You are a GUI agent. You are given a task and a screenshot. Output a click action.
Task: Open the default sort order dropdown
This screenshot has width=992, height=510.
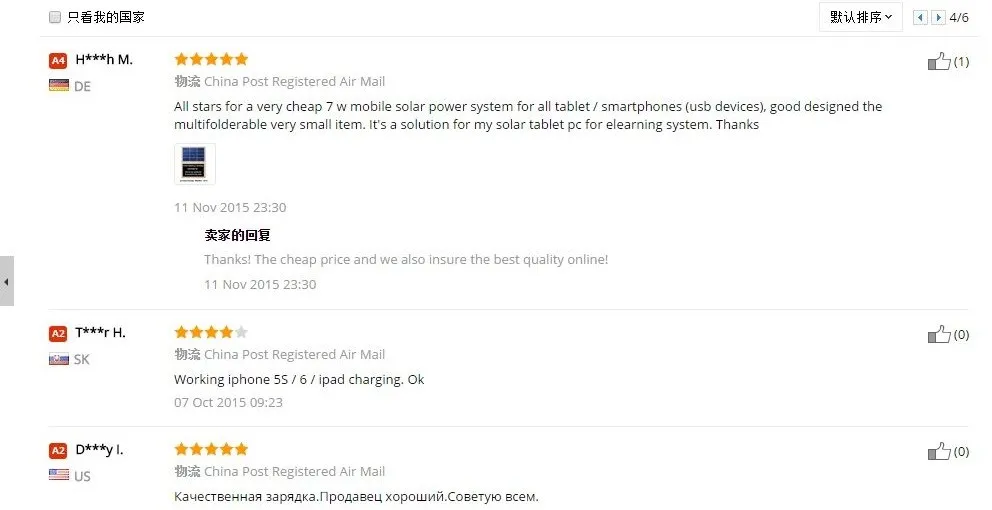[861, 17]
